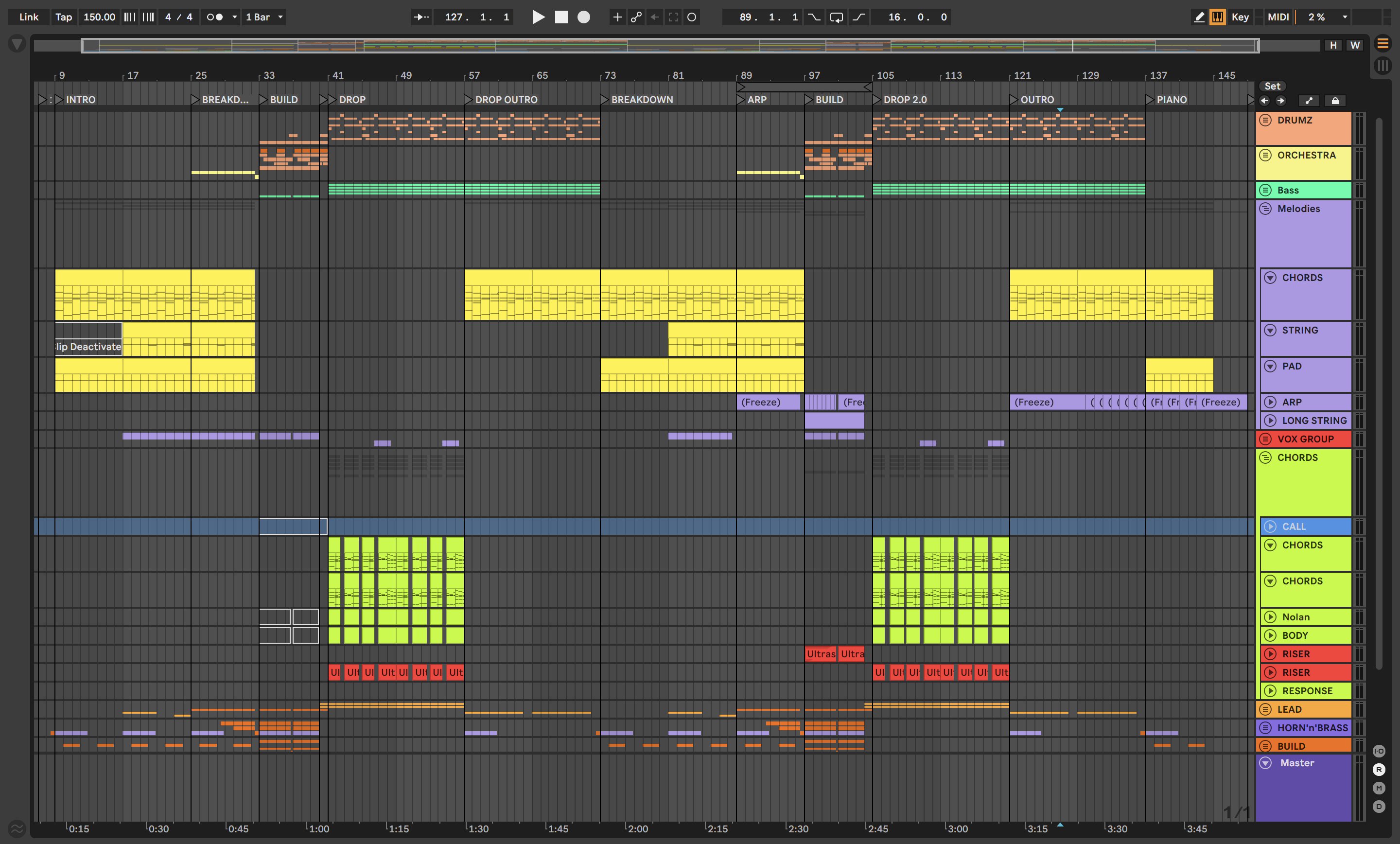Screen dimensions: 1400x844
Task: Toggle Punch-In switch
Action: [814, 17]
